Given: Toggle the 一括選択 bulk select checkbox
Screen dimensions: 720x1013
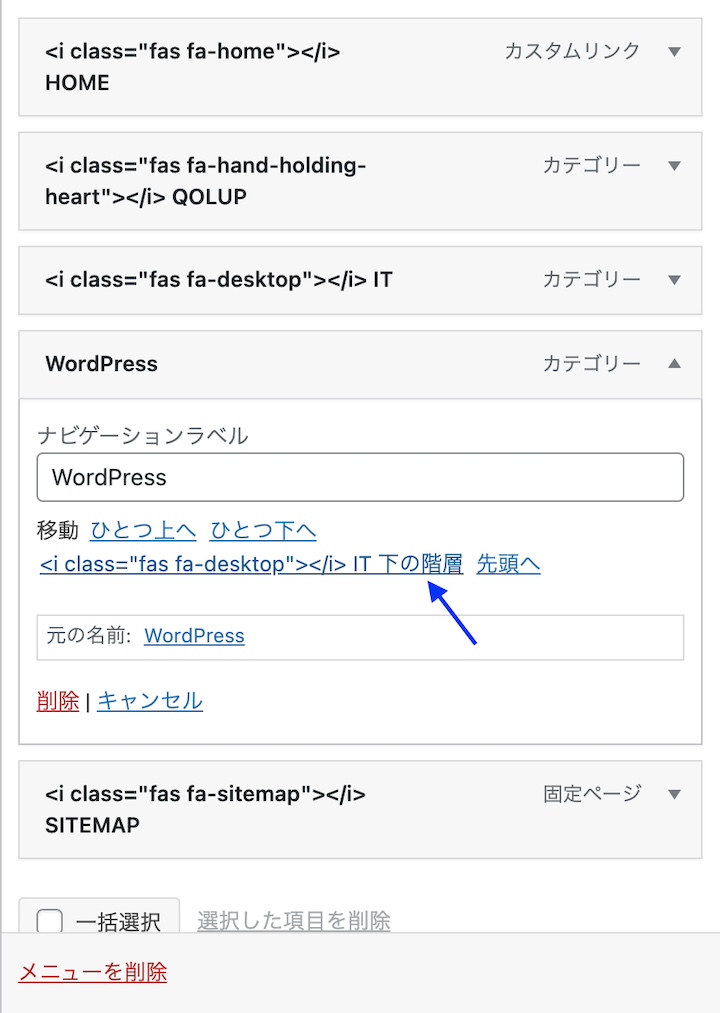Looking at the screenshot, I should pyautogui.click(x=50, y=921).
